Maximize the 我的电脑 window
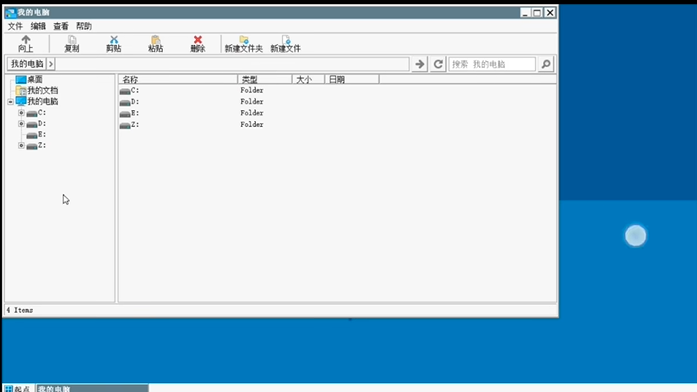 [x=537, y=12]
